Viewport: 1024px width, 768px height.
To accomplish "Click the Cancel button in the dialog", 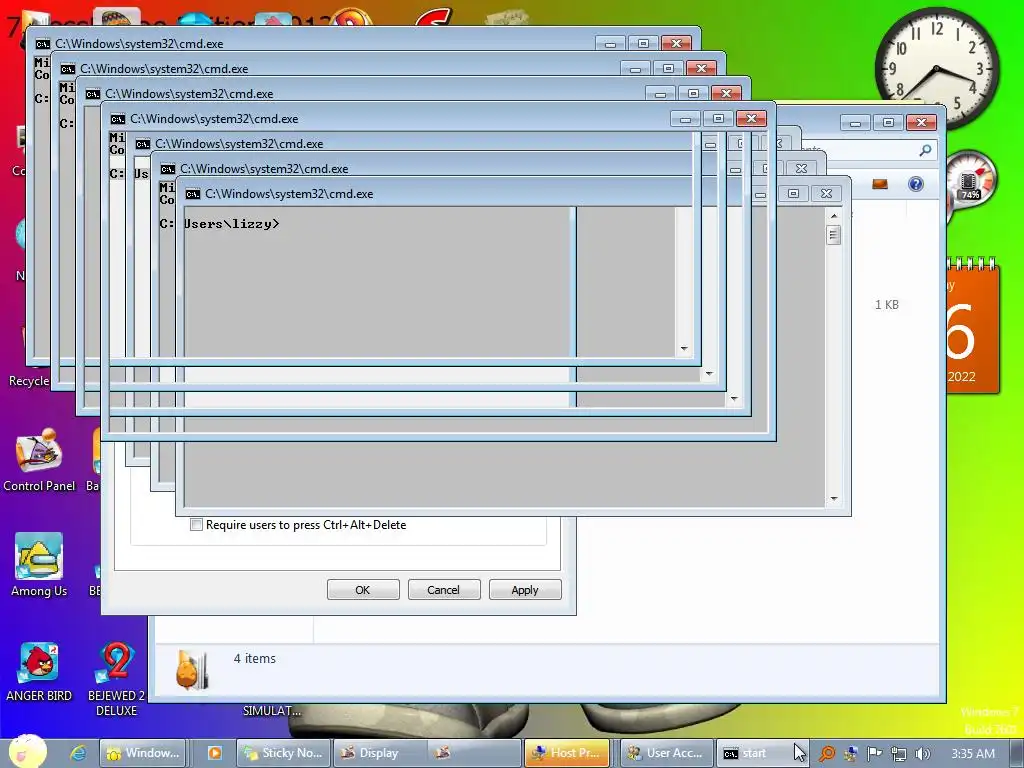I will [444, 590].
